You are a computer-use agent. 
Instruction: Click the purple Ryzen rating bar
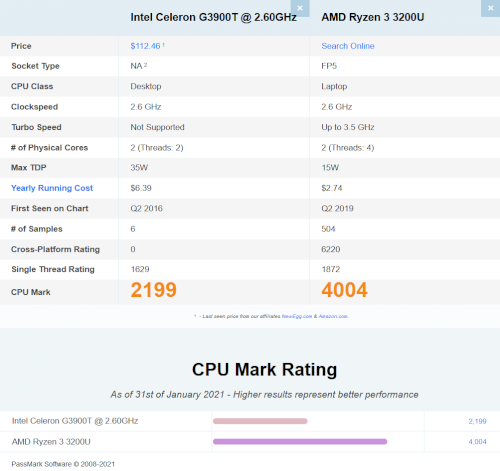[x=300, y=442]
